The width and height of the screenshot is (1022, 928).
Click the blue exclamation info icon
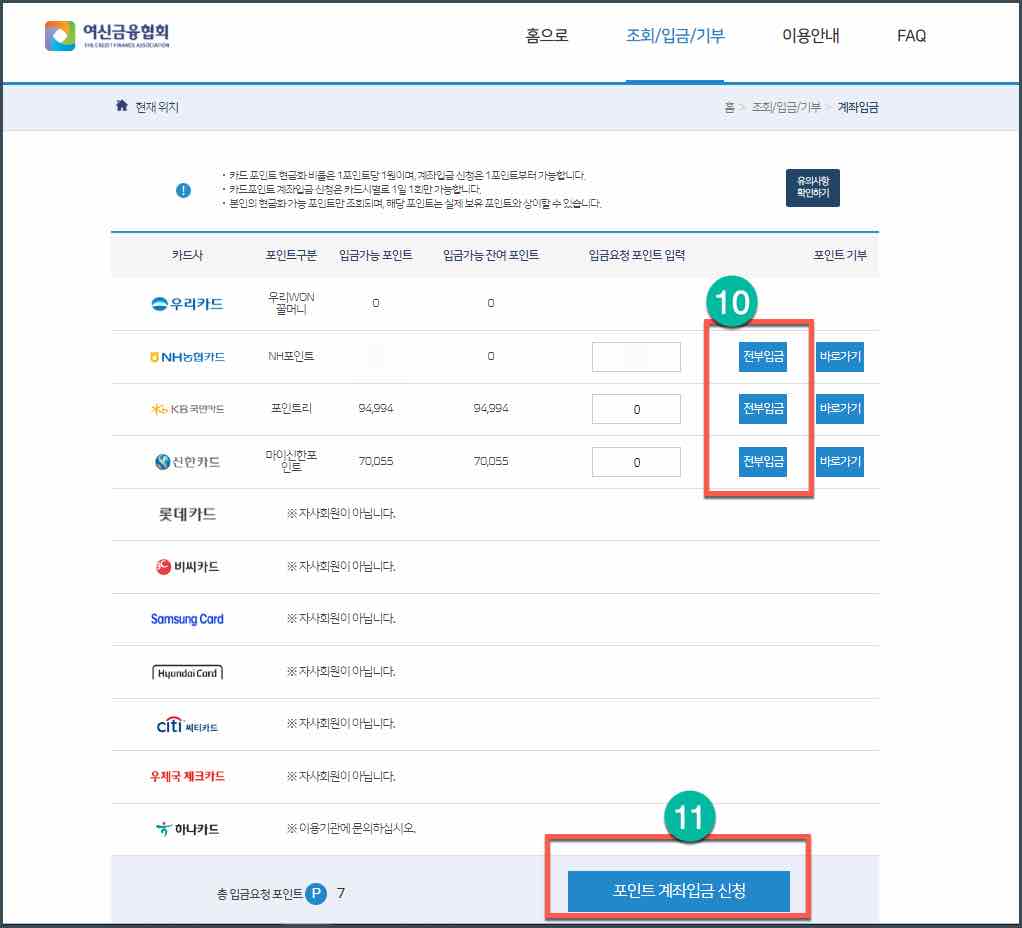(x=183, y=190)
